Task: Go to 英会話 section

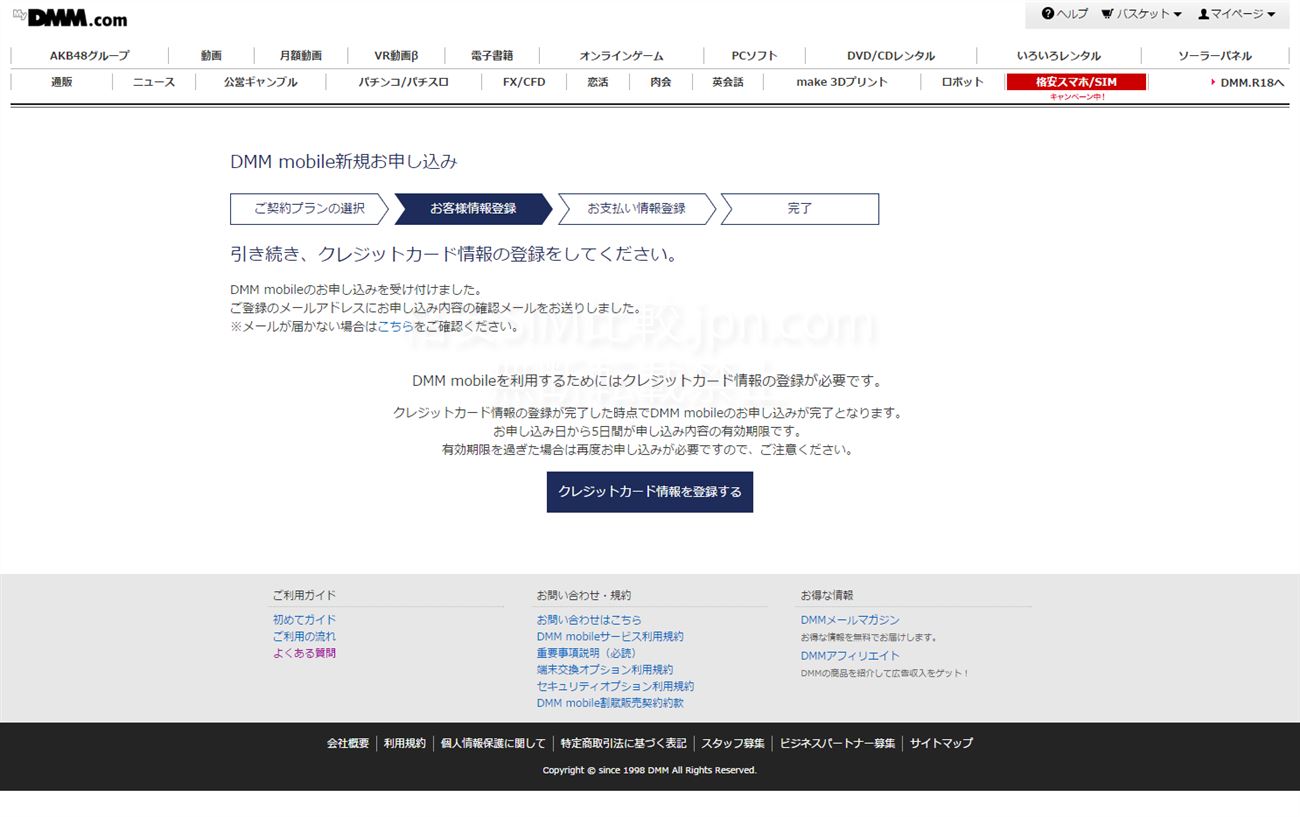Action: (728, 82)
